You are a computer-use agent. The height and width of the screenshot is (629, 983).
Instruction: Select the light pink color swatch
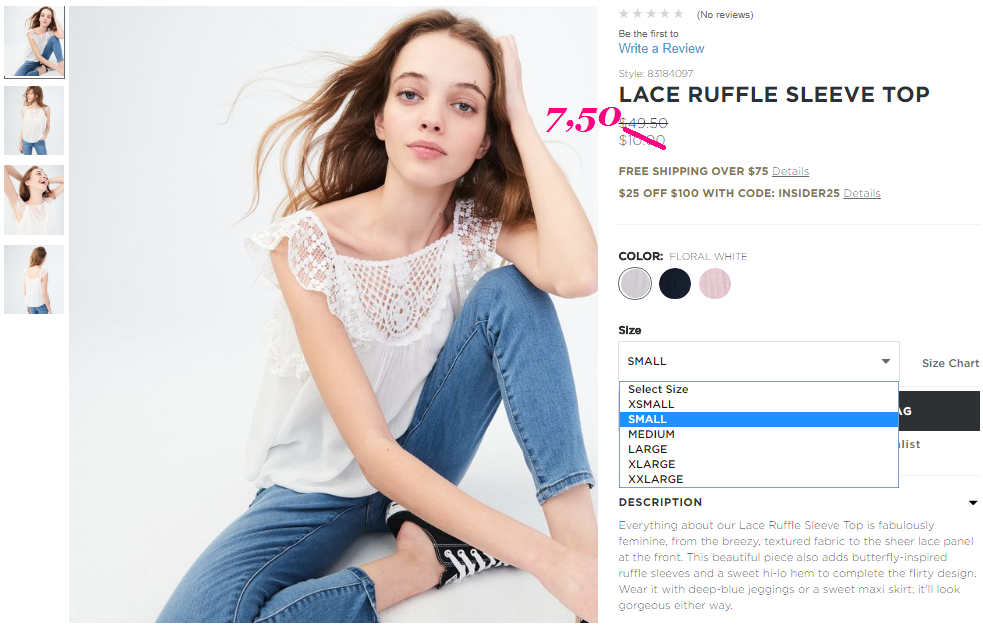tap(715, 283)
